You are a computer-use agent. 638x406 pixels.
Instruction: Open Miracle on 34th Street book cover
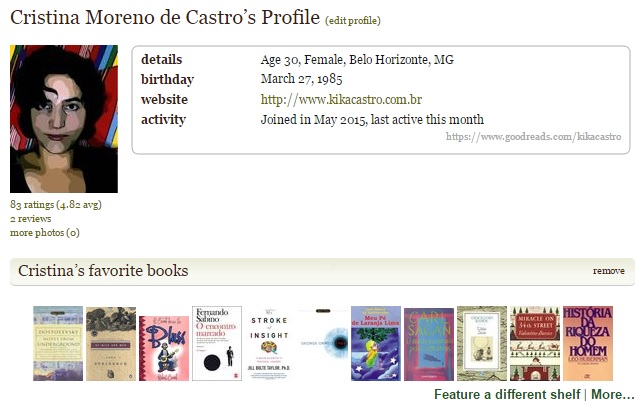[535, 343]
